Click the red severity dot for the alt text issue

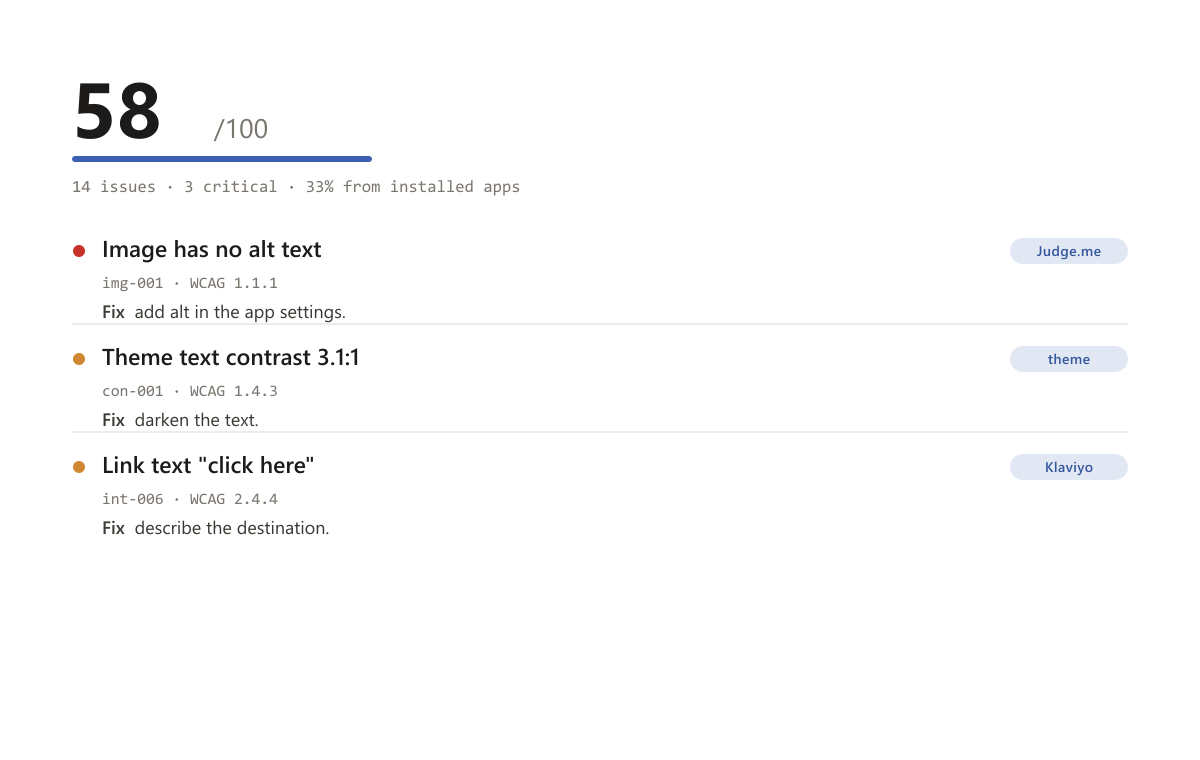click(79, 251)
